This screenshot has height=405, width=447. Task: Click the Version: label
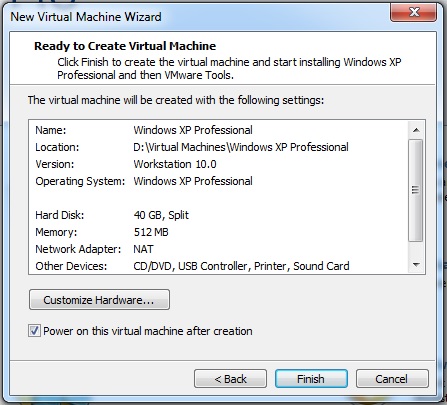[55, 164]
